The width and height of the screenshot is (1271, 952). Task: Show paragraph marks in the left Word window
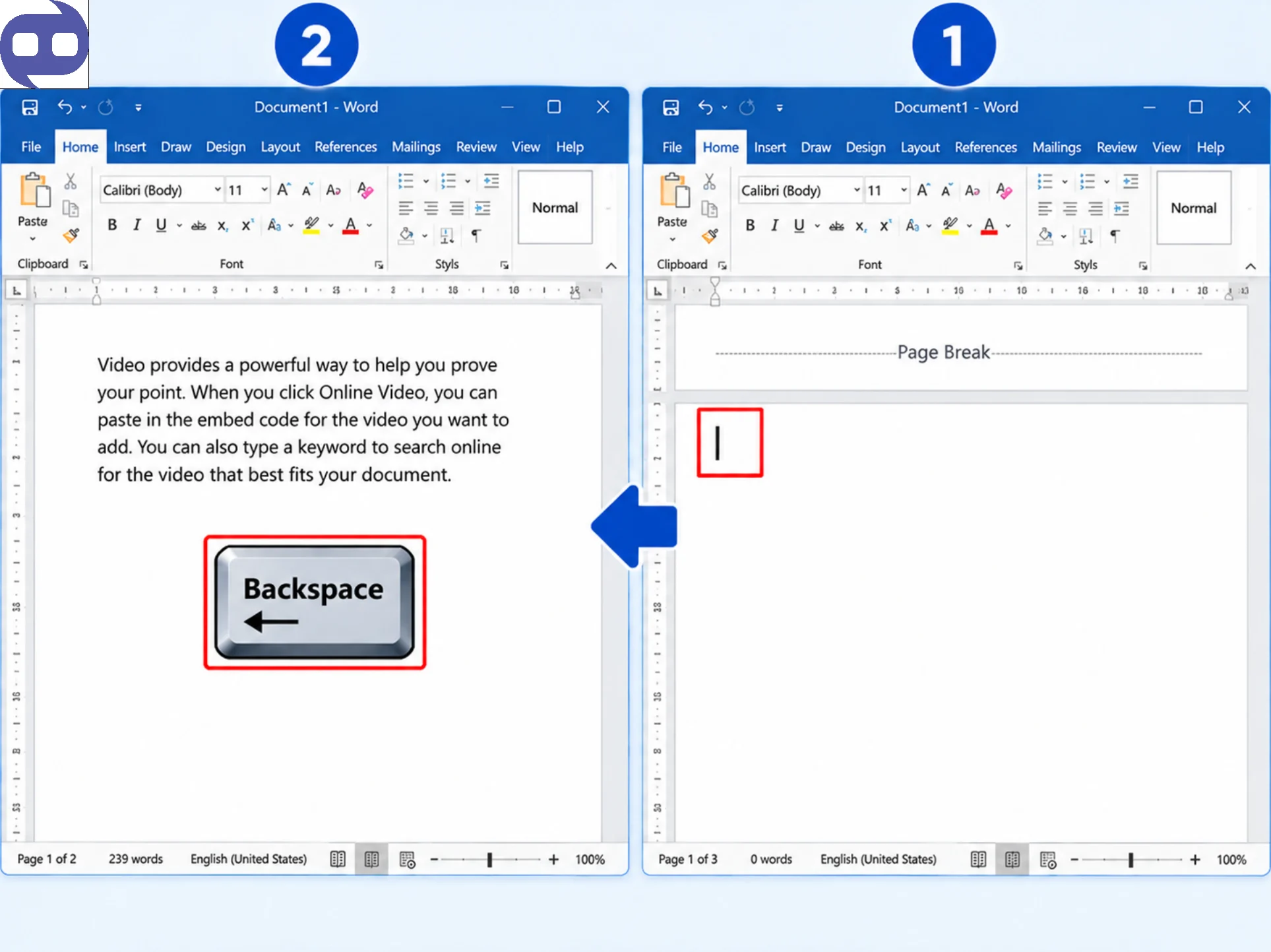[x=476, y=235]
